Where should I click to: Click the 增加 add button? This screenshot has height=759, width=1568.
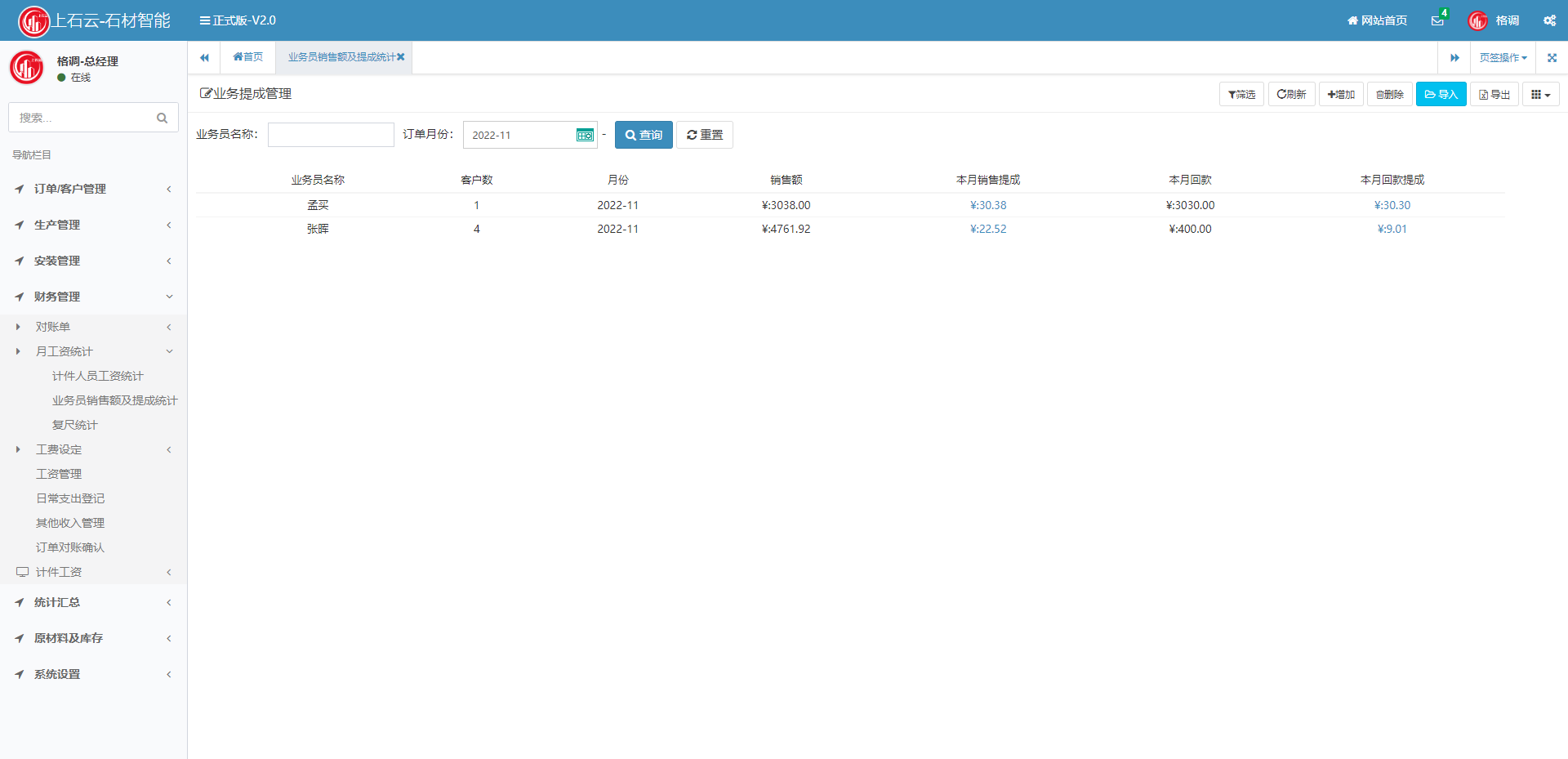click(x=1341, y=95)
